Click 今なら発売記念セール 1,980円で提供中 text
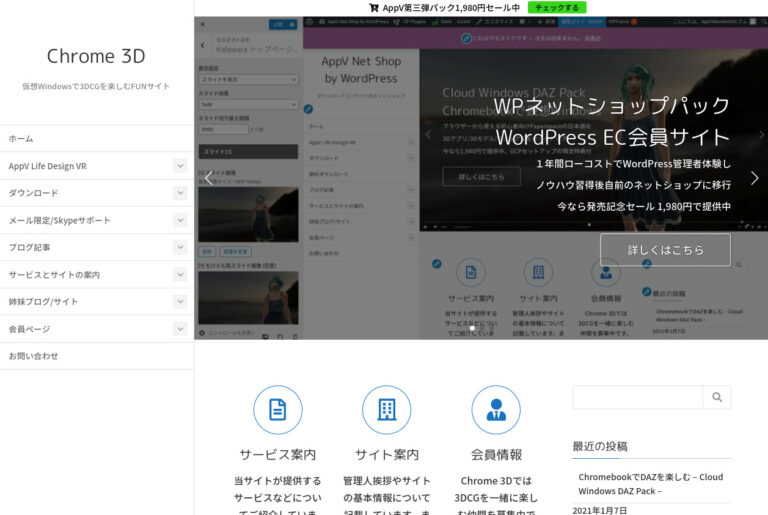Screen dimensions: 768x515 point(644,207)
